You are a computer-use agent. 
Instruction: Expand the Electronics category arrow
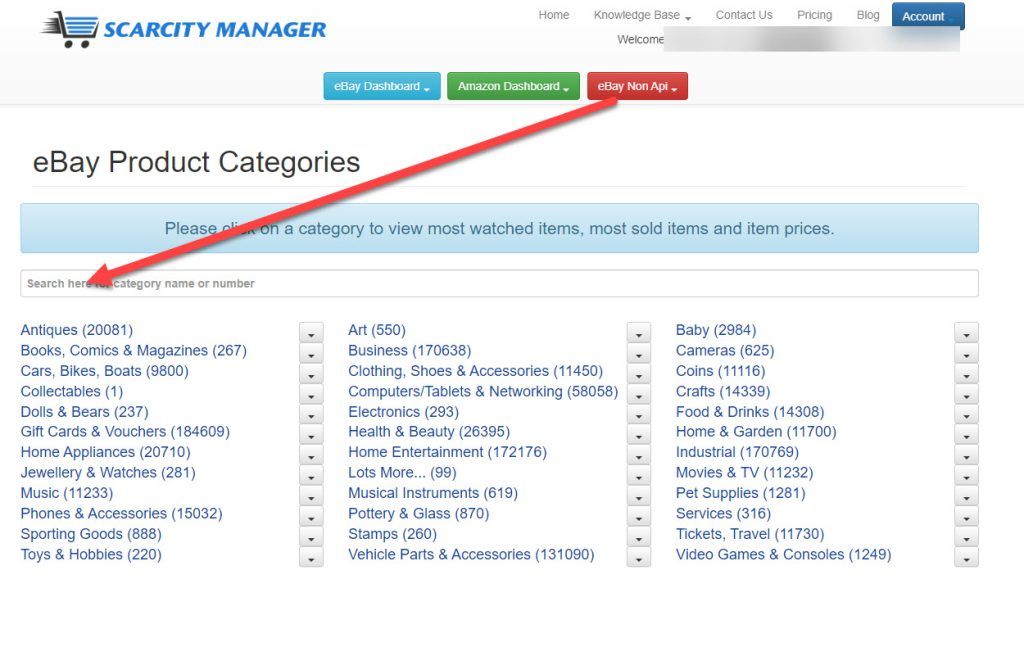[x=638, y=415]
